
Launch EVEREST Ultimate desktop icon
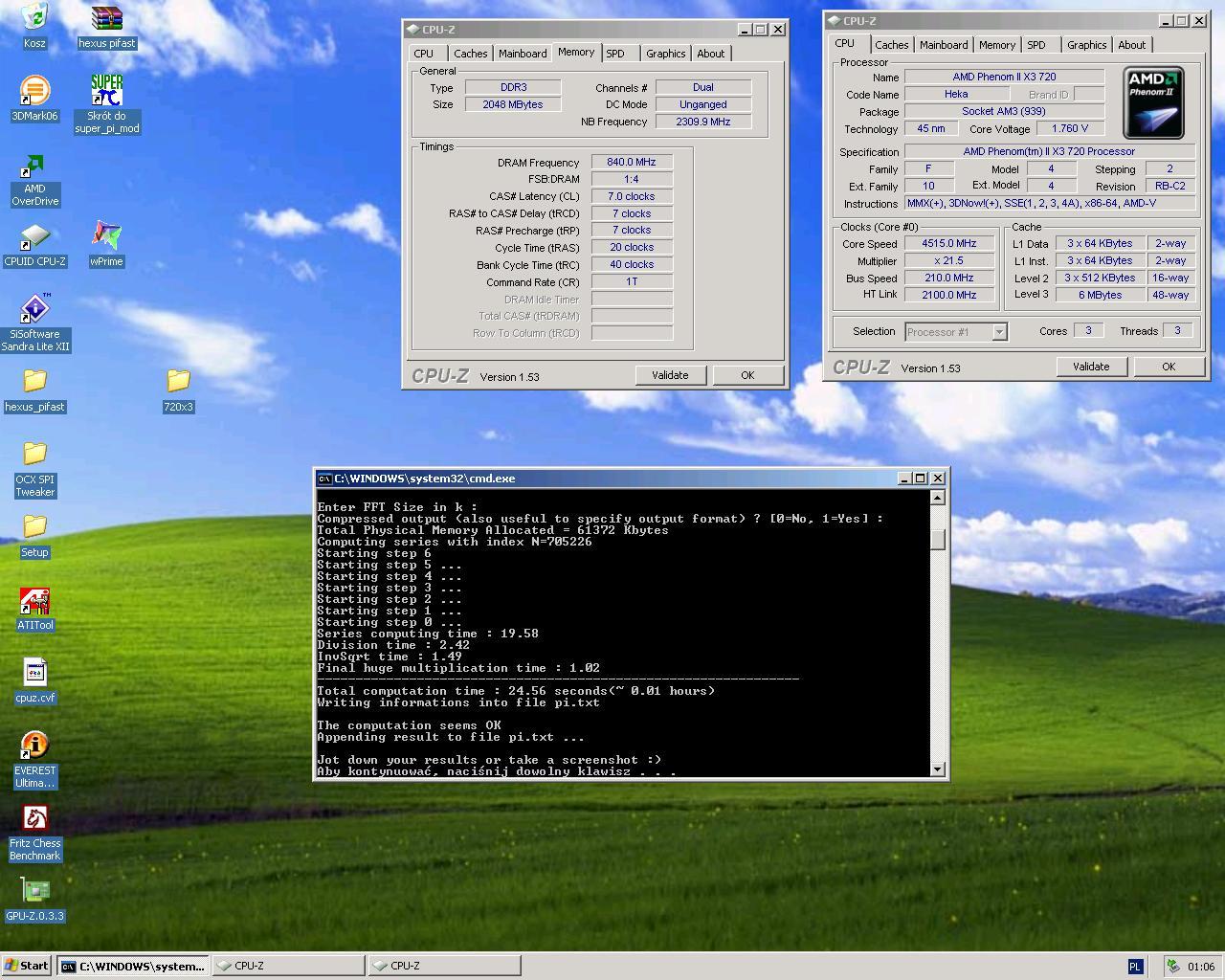(x=34, y=745)
